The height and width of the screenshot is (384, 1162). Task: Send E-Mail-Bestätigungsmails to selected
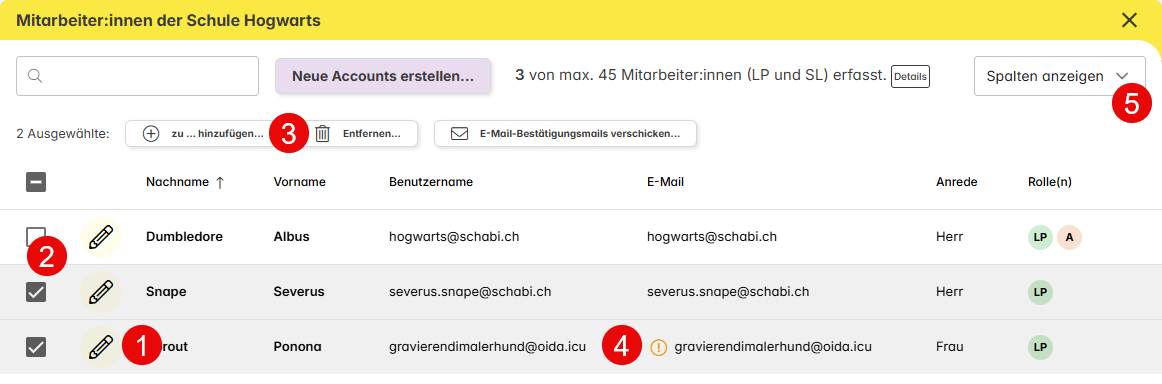point(565,134)
